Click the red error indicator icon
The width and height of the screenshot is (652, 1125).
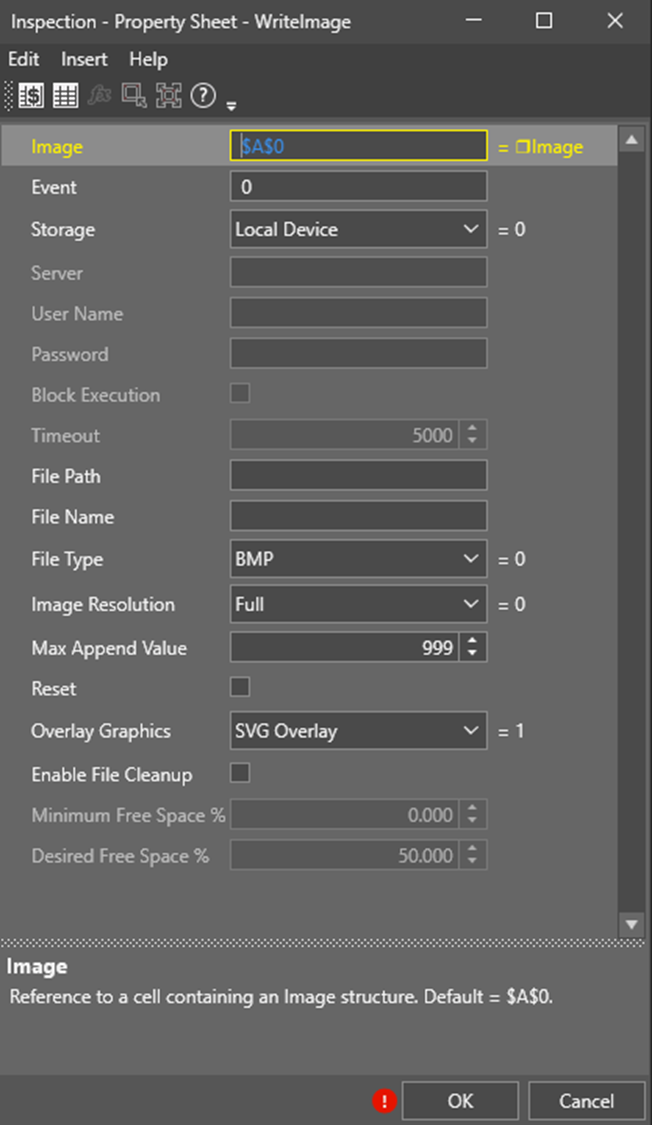(x=384, y=1101)
